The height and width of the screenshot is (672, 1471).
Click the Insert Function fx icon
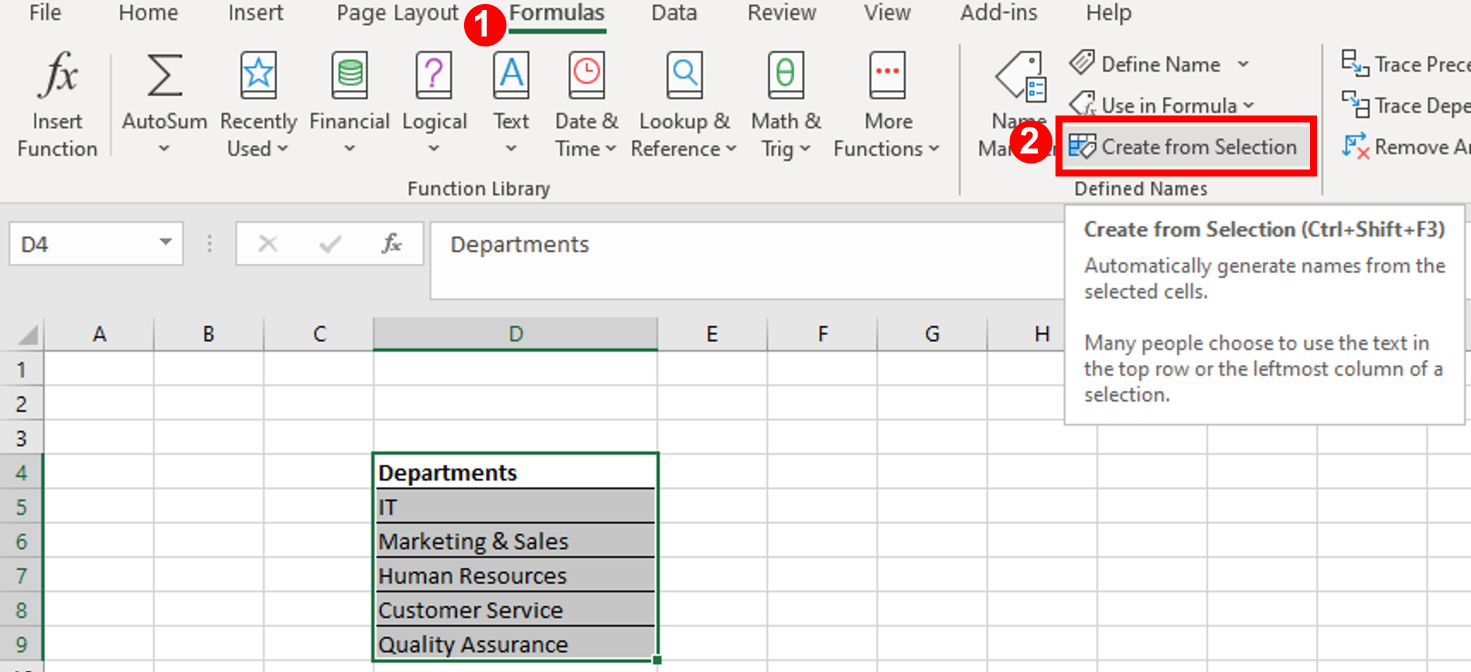pos(57,77)
